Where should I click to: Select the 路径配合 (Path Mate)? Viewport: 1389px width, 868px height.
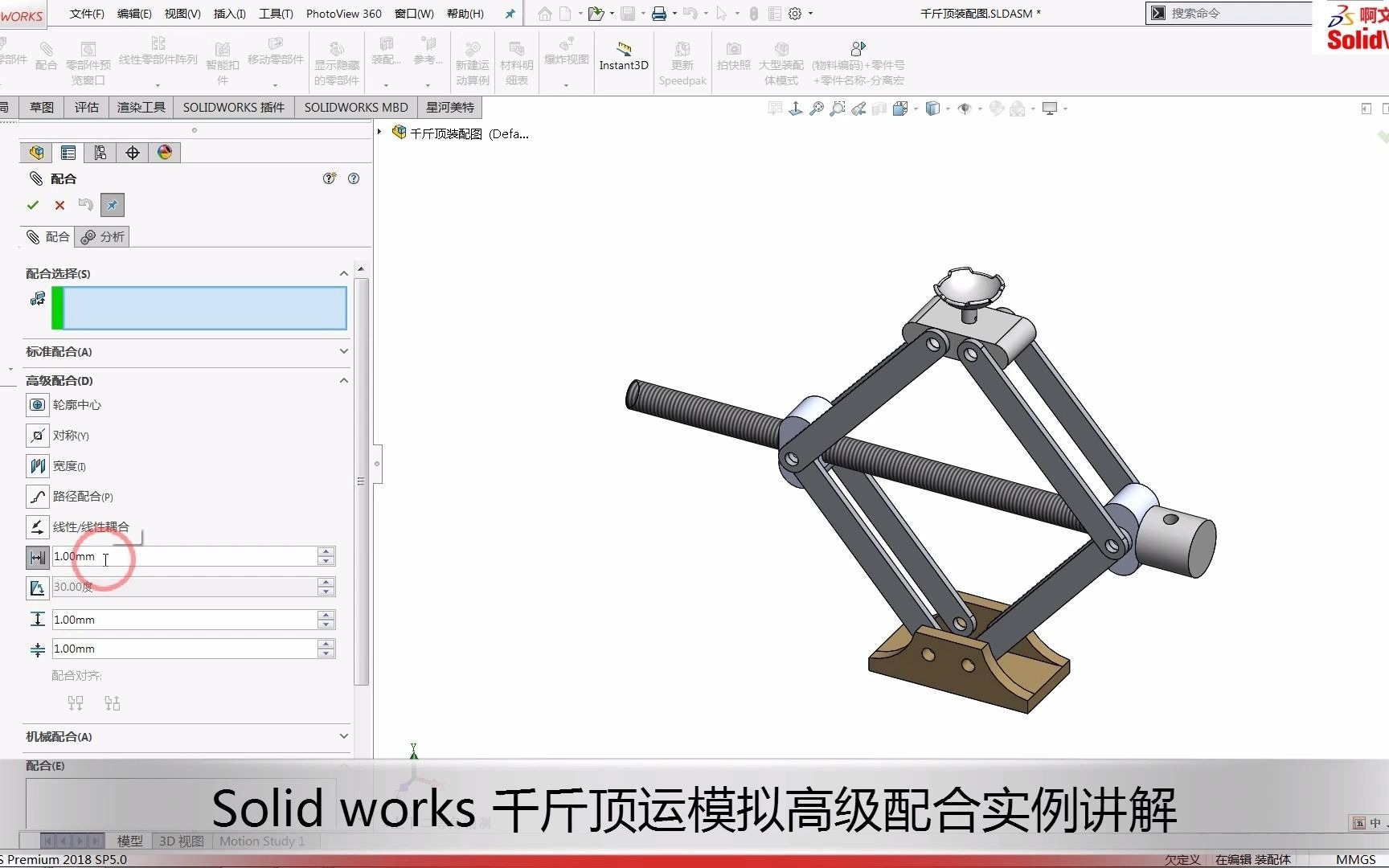click(37, 496)
